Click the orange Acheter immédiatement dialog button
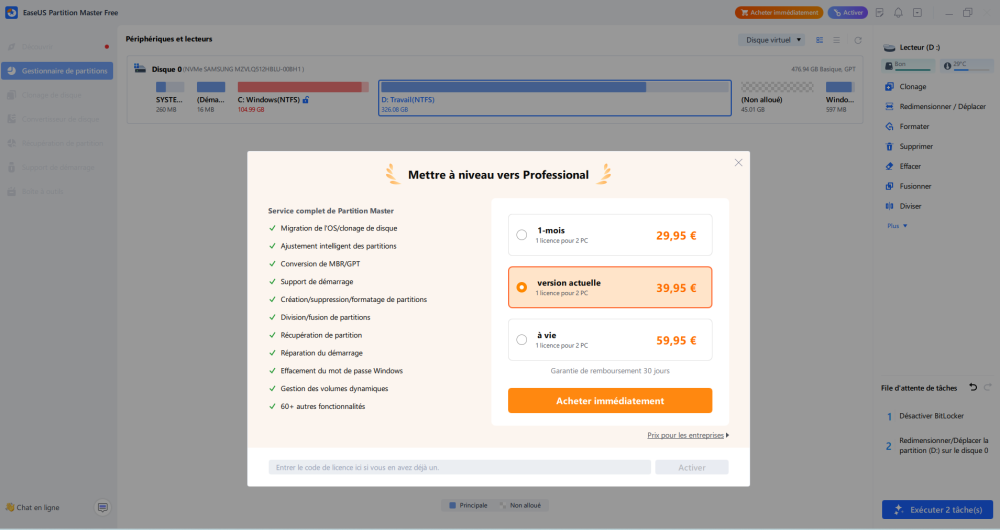Viewport: 1000px width, 530px height. (609, 401)
